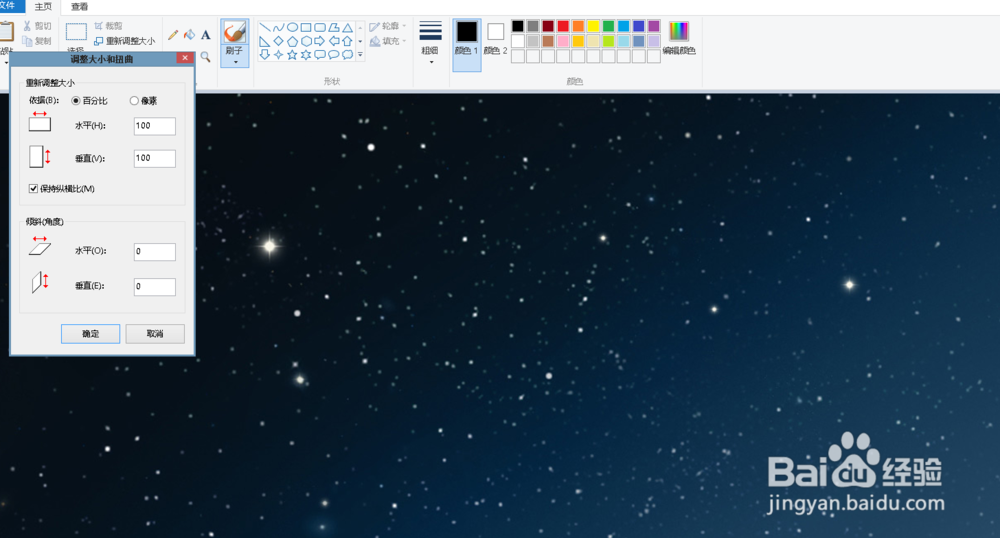This screenshot has width=1000, height=538.
Task: Pick the yellow color swatch
Action: 593,26
